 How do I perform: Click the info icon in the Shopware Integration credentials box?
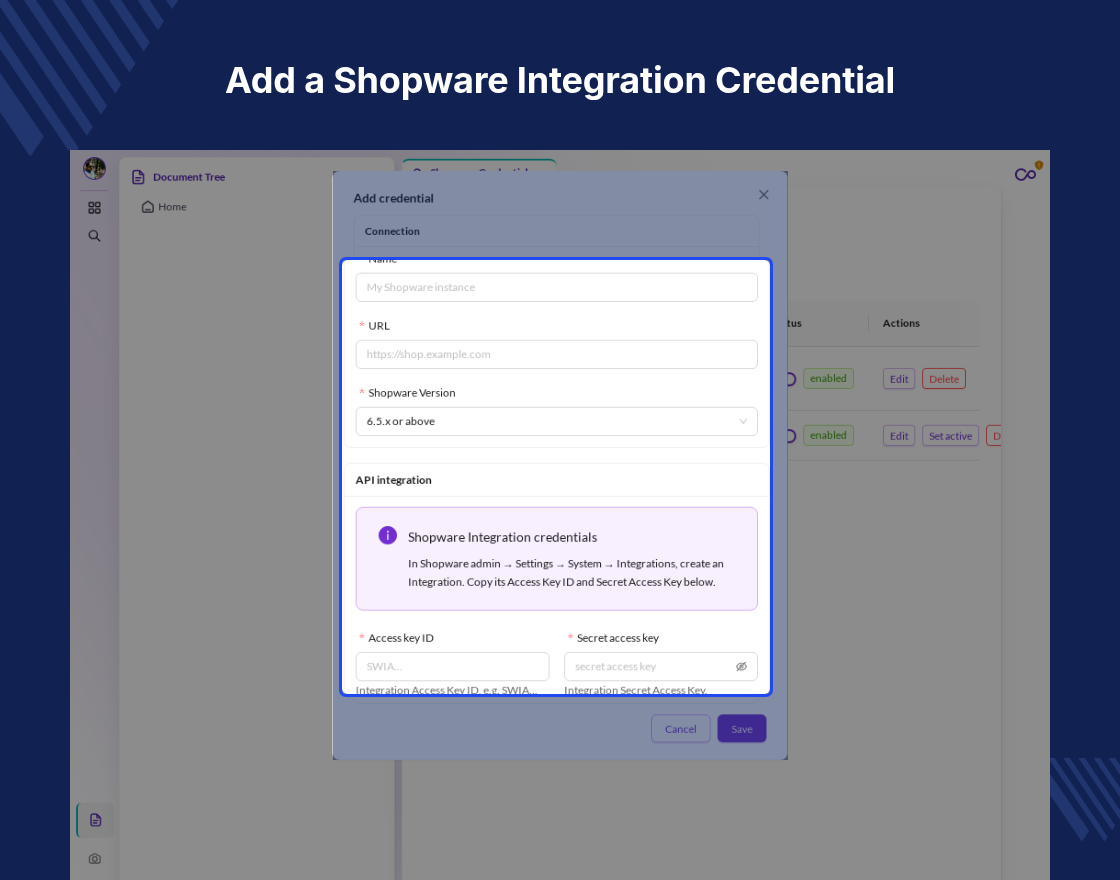[388, 535]
